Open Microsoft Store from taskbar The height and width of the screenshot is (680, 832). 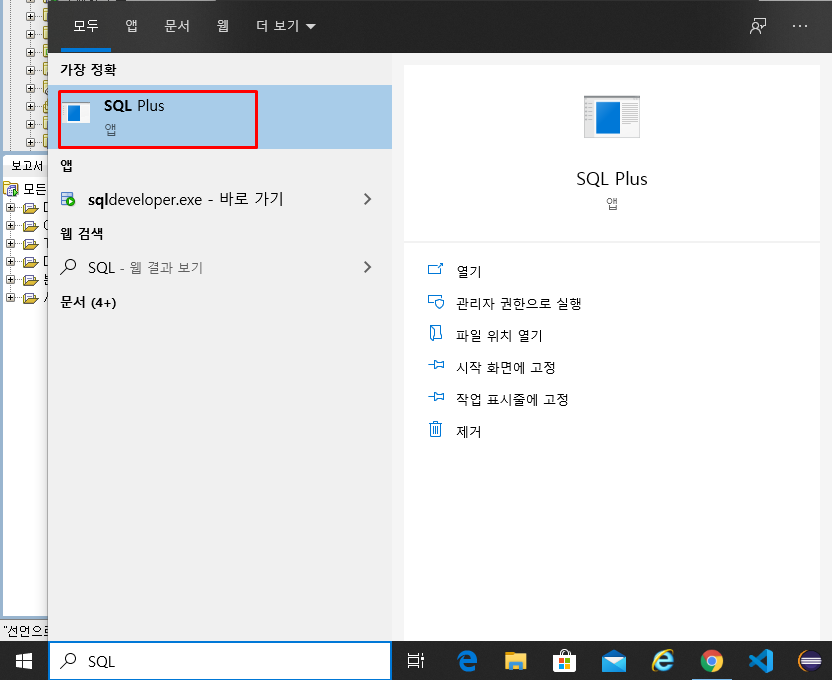[x=564, y=661]
